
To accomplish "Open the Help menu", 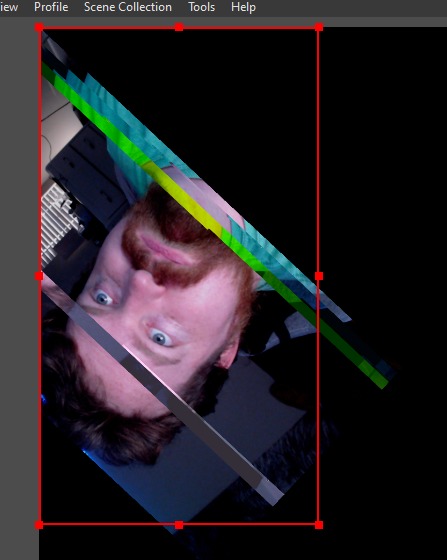I will click(243, 7).
